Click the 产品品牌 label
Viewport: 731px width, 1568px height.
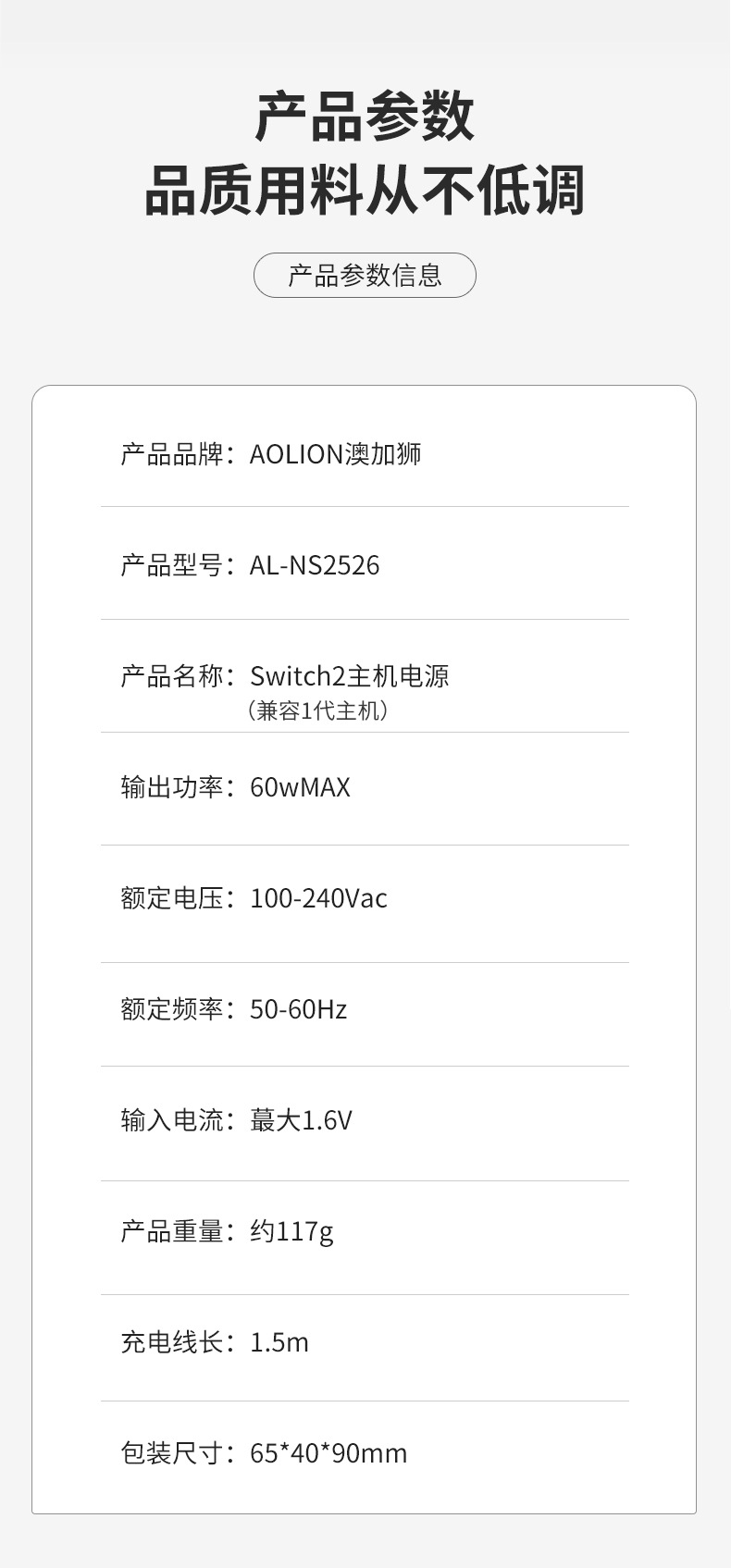[x=172, y=454]
